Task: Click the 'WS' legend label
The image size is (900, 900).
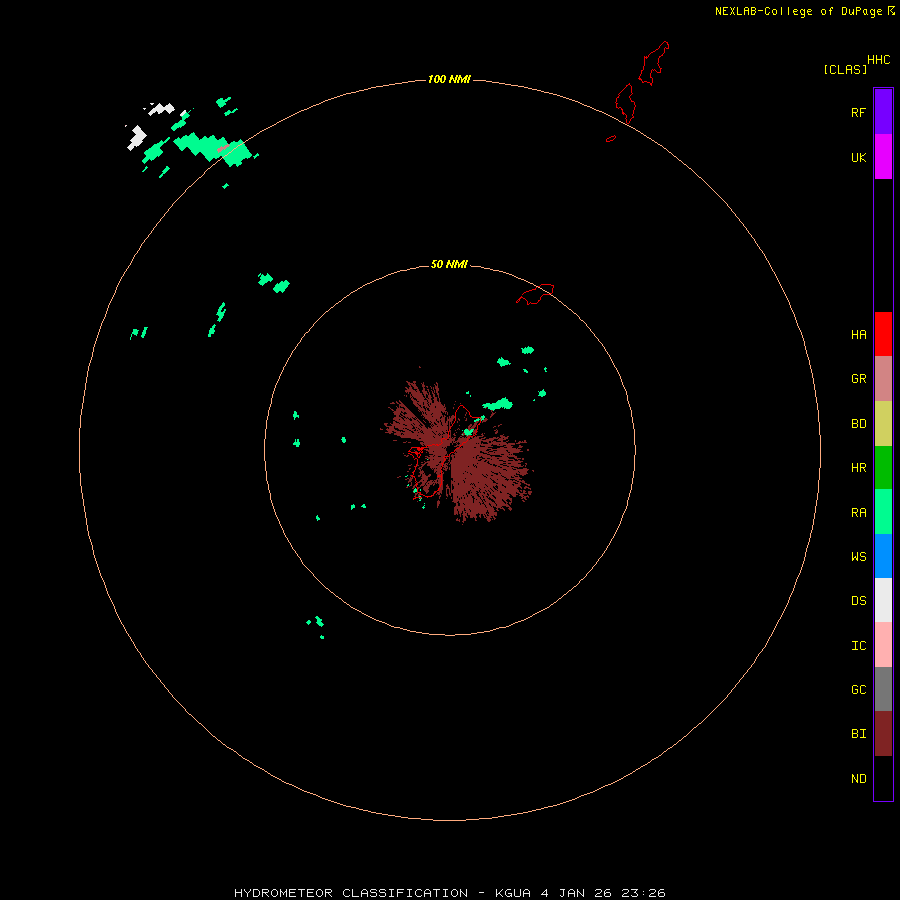Action: [858, 556]
